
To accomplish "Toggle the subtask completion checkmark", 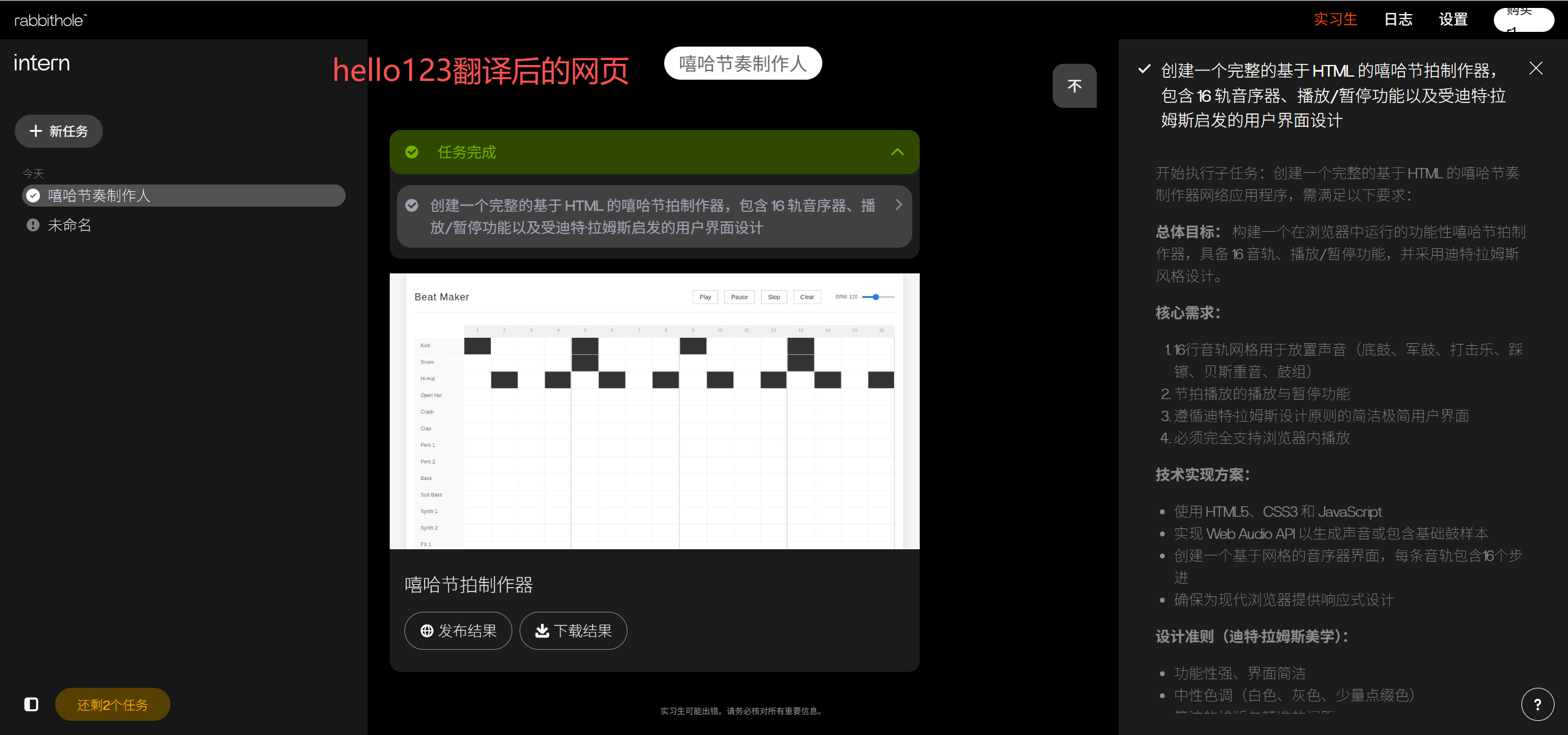I will tap(412, 205).
